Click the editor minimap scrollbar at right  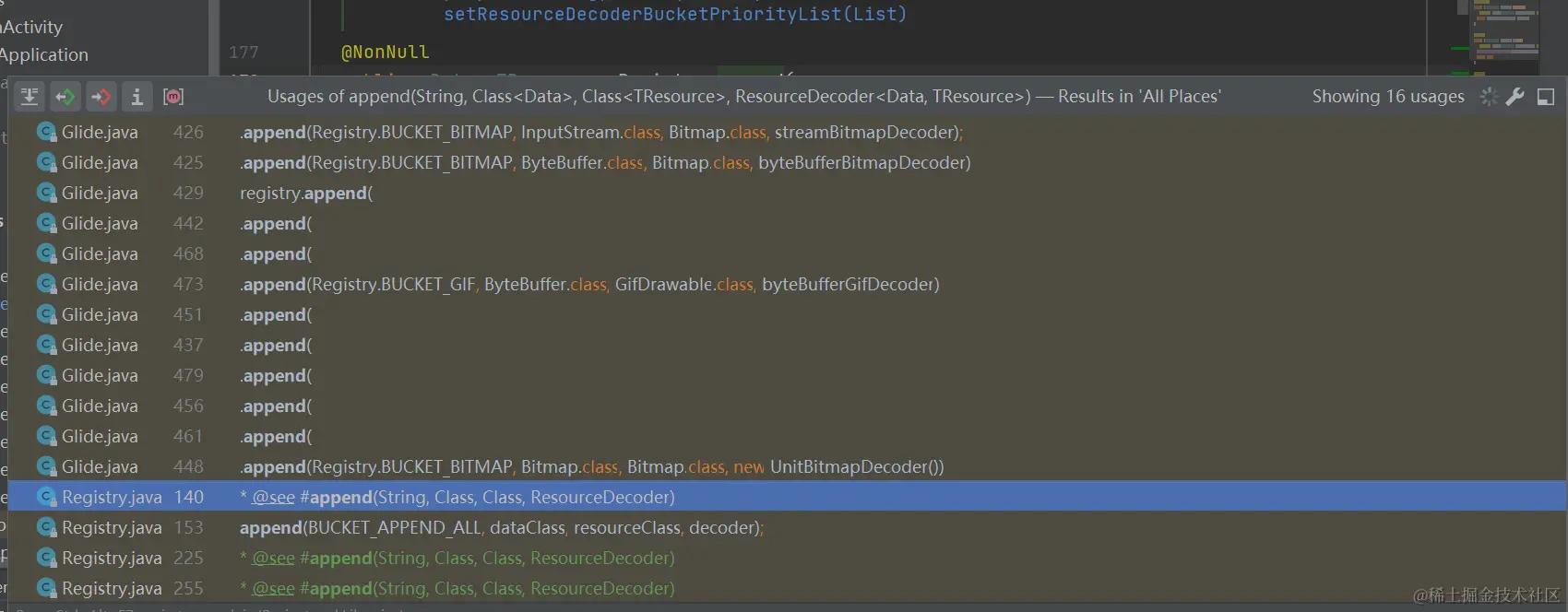coord(1504,37)
